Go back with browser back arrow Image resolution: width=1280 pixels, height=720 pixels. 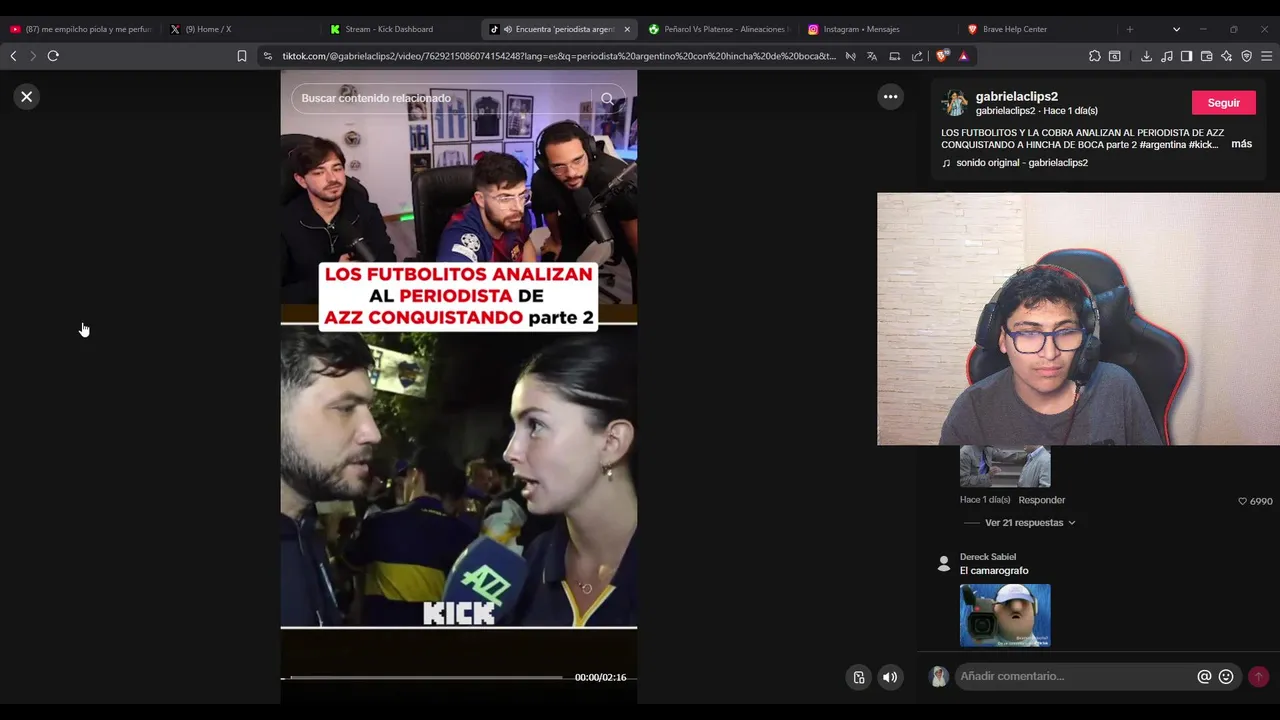click(13, 56)
